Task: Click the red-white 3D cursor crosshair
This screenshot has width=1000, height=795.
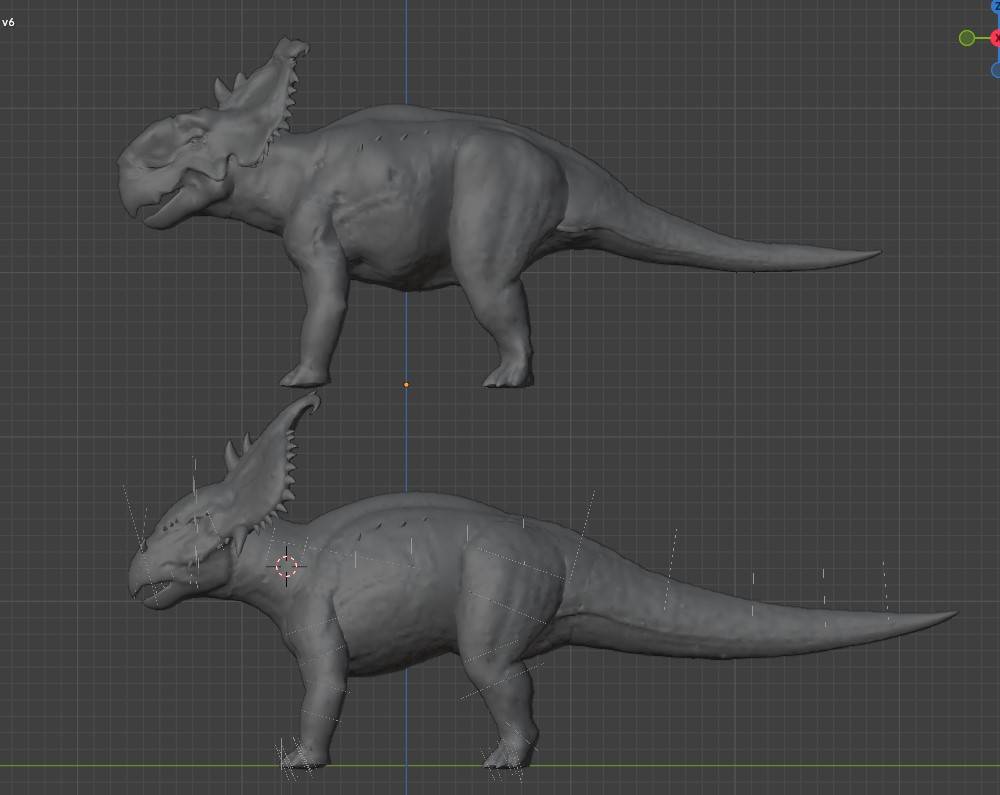Action: [287, 566]
